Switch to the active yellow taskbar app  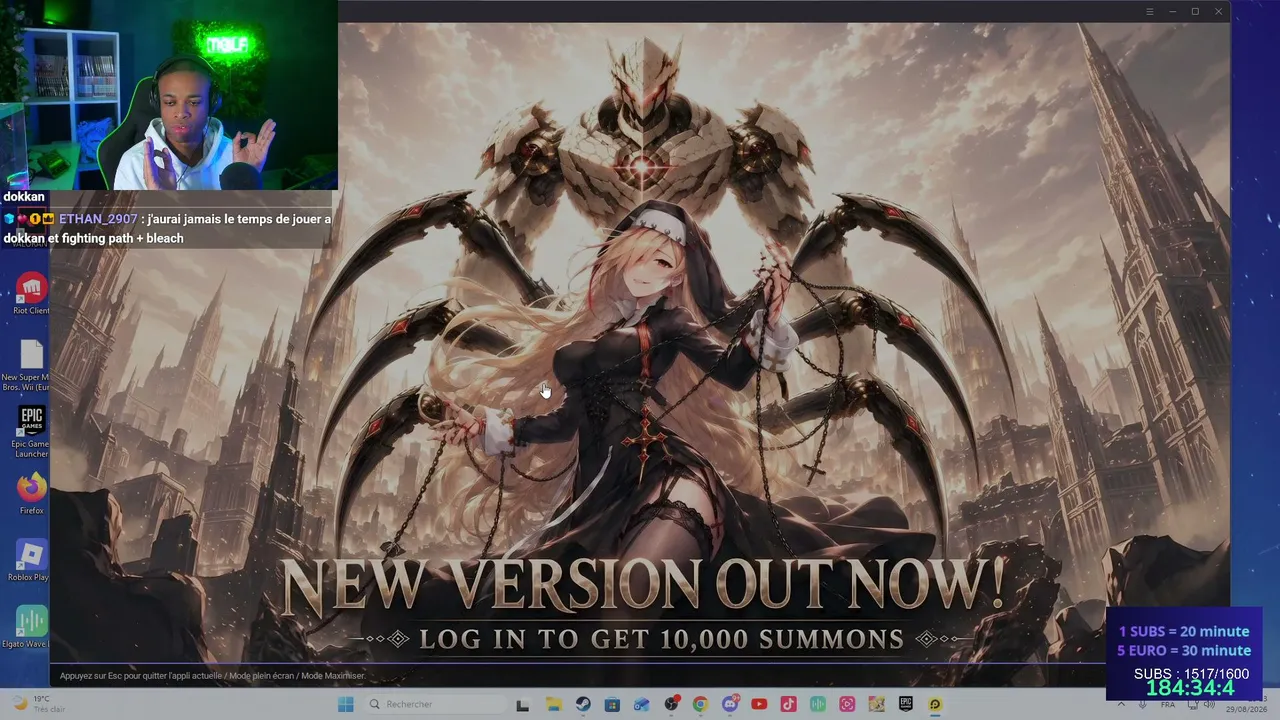click(936, 705)
